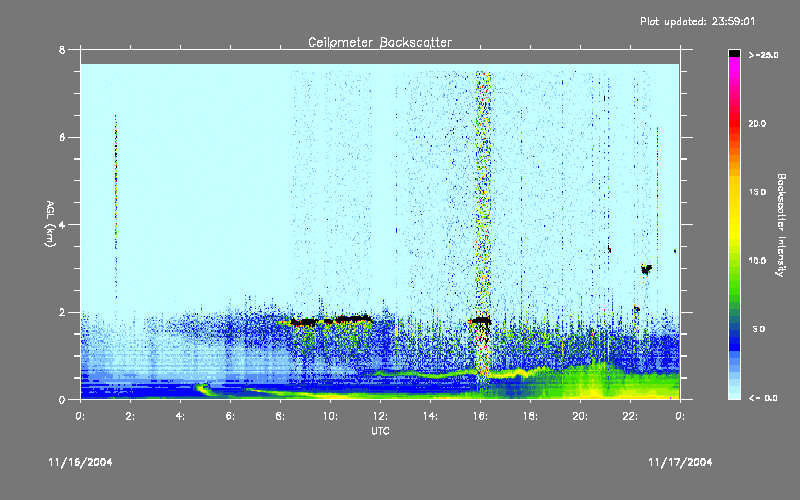Click the x-axis tick label "10:"
Viewport: 800px width, 500px height.
tap(330, 416)
